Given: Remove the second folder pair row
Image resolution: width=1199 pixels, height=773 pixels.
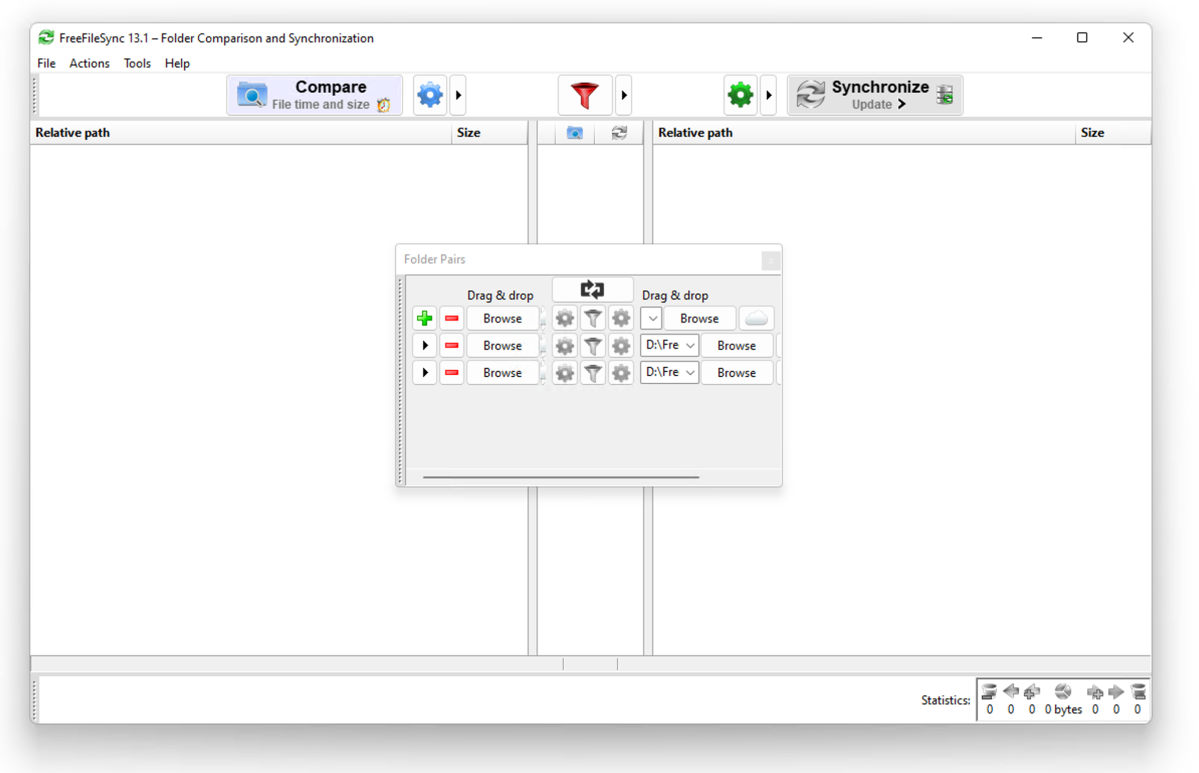Looking at the screenshot, I should coord(452,346).
